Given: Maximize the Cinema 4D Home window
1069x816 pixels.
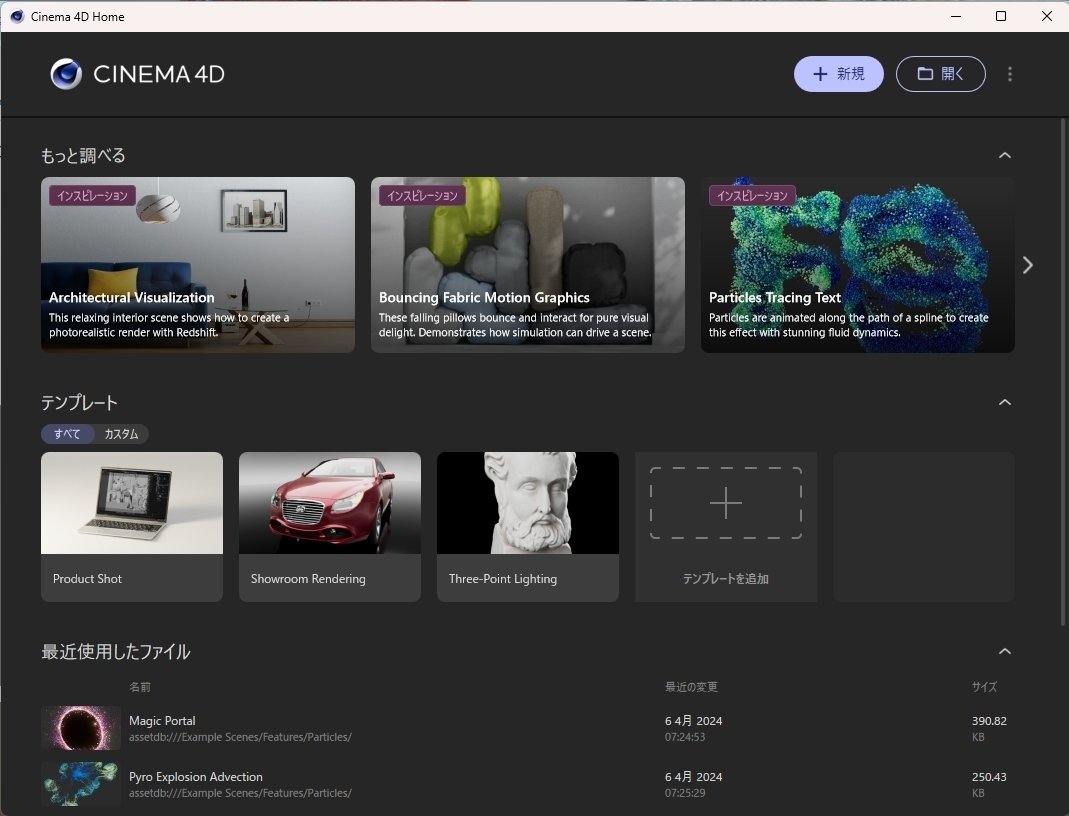Looking at the screenshot, I should click(x=1001, y=16).
